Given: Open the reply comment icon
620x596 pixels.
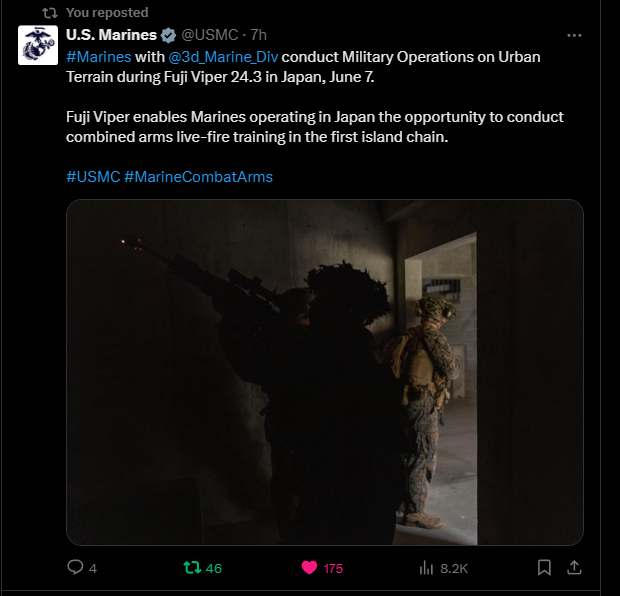Looking at the screenshot, I should pos(75,568).
